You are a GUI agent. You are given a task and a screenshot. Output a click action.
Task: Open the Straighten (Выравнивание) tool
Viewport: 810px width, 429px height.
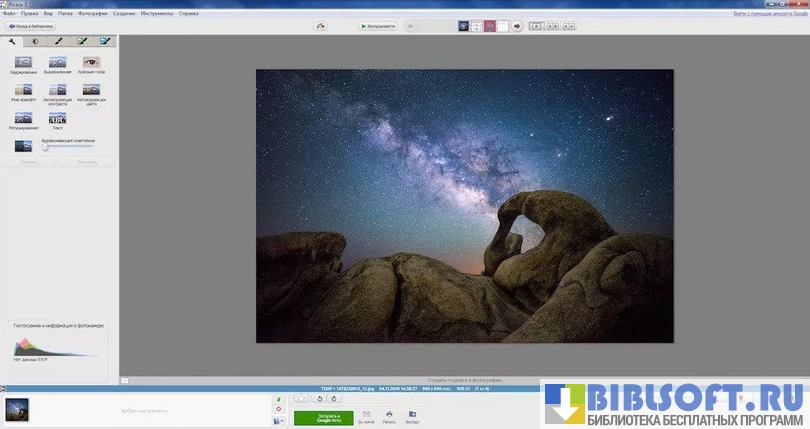(57, 63)
